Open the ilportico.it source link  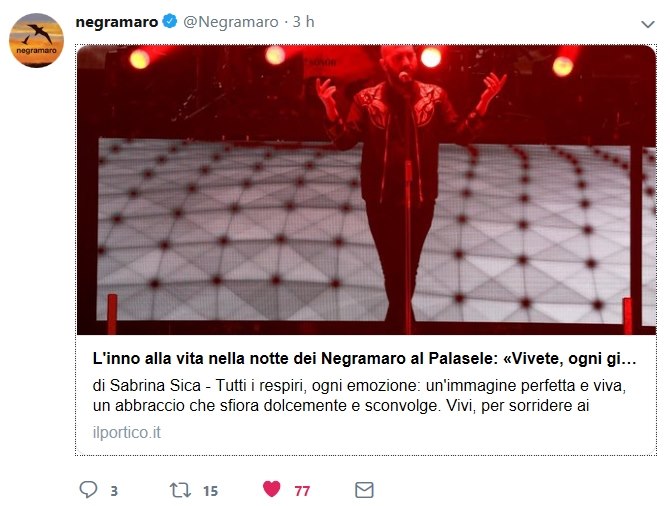(127, 432)
